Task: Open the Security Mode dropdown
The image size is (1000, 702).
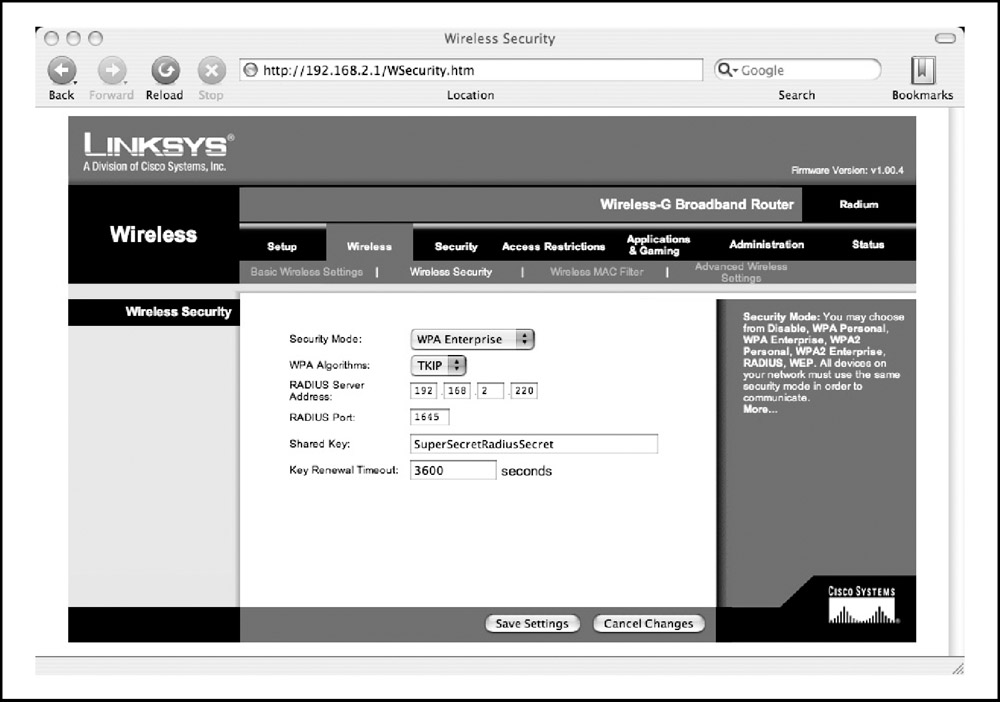Action: (x=473, y=339)
